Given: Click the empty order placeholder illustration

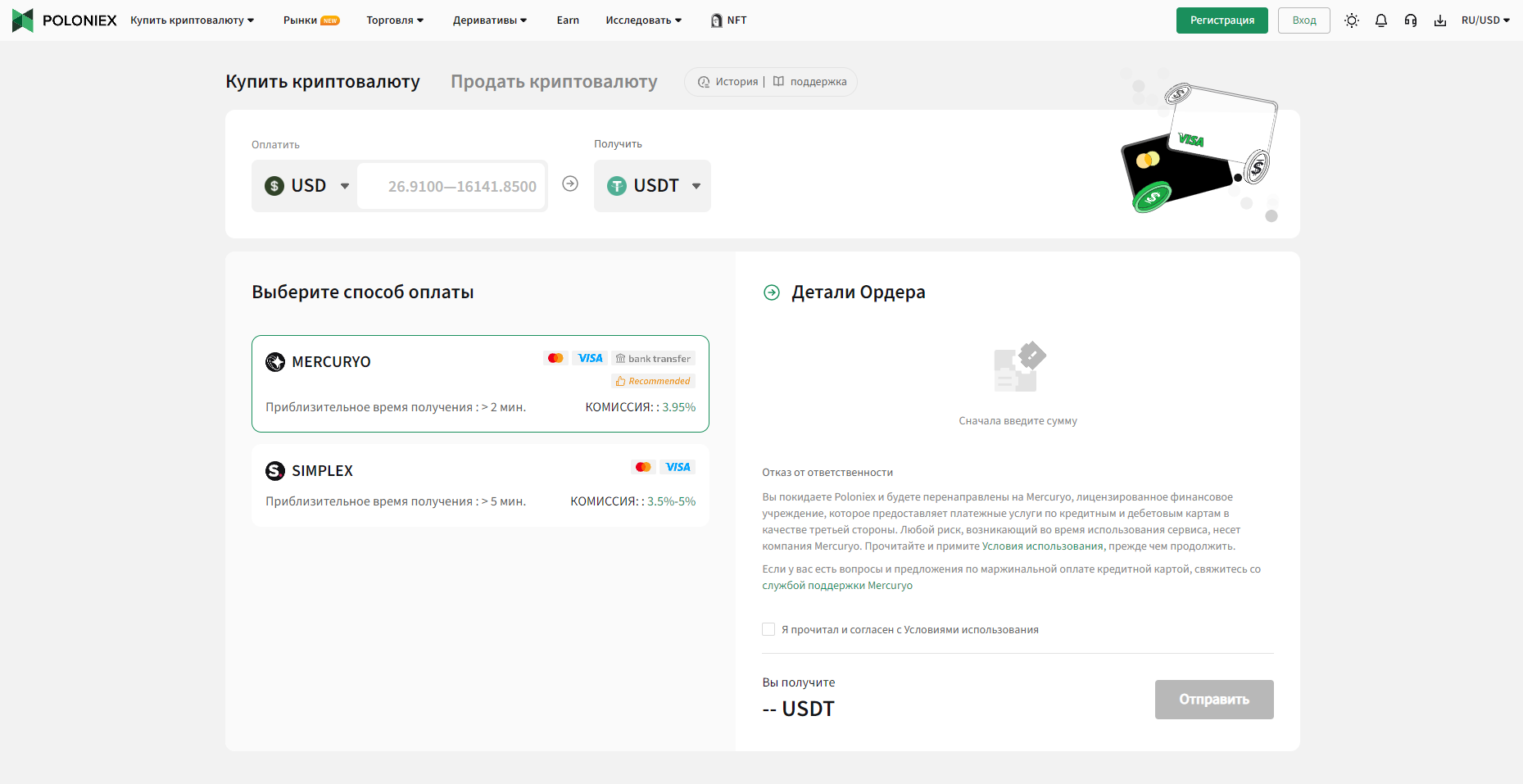Looking at the screenshot, I should (1019, 366).
